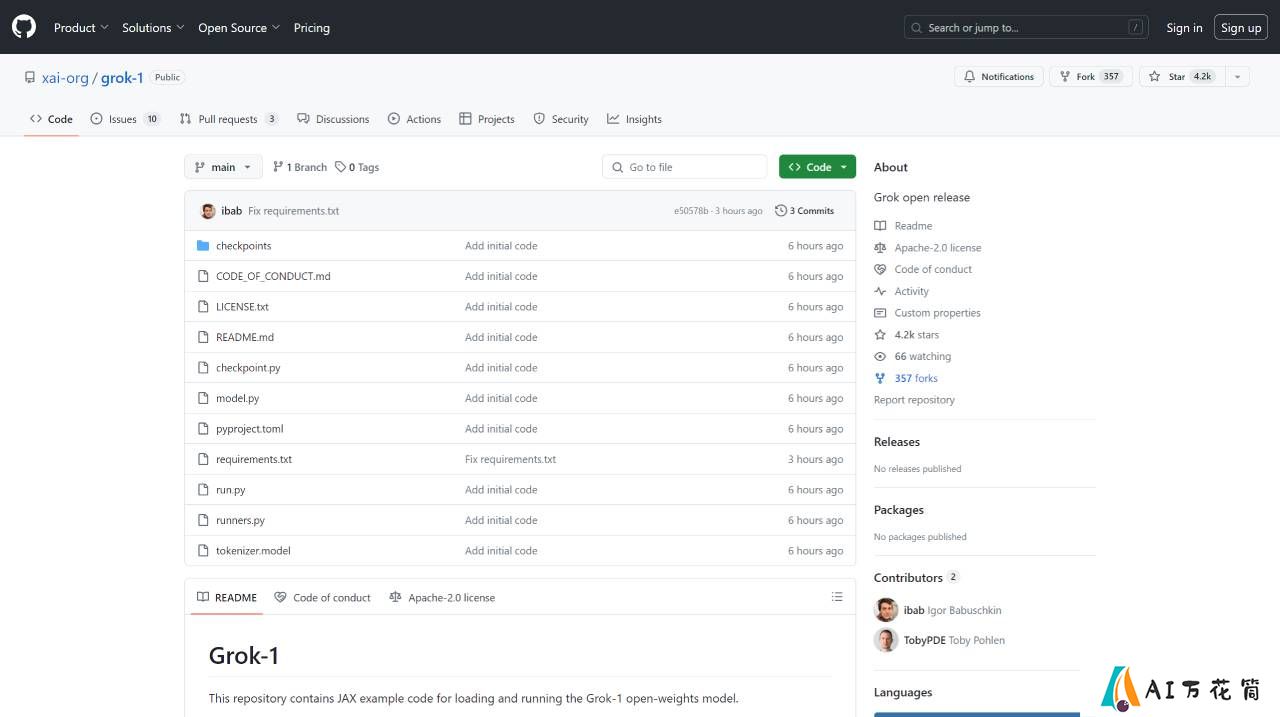Screen dimensions: 1280x717
Task: Click the Report repository link
Action: pos(914,400)
